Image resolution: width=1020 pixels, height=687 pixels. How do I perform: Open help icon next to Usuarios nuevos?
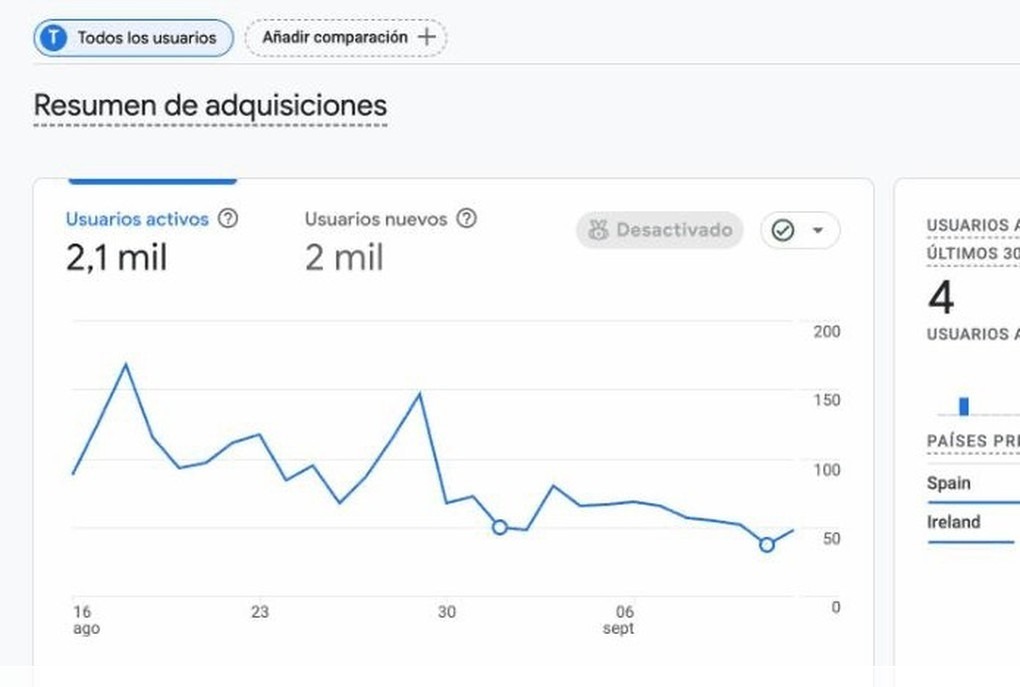tap(466, 218)
